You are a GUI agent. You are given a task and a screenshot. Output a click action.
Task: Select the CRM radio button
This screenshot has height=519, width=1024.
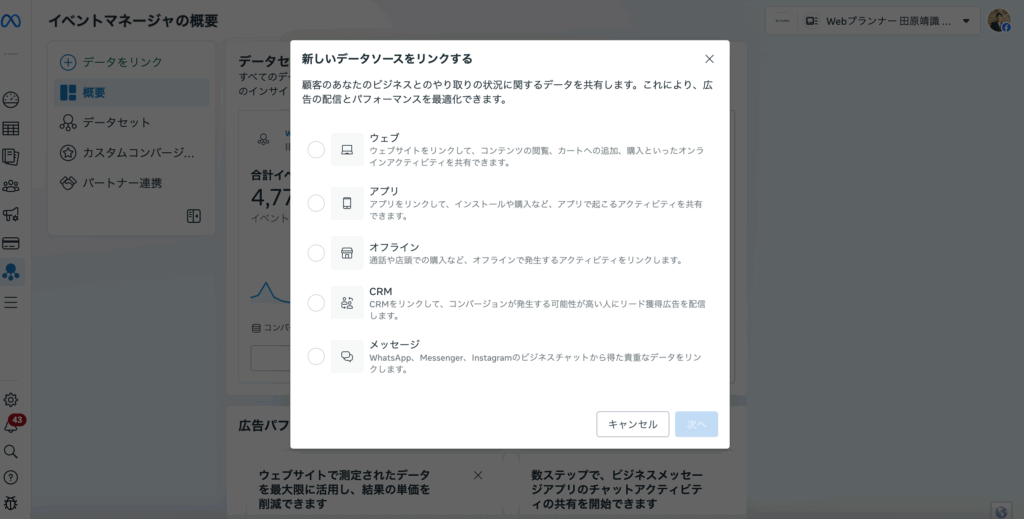tap(316, 302)
